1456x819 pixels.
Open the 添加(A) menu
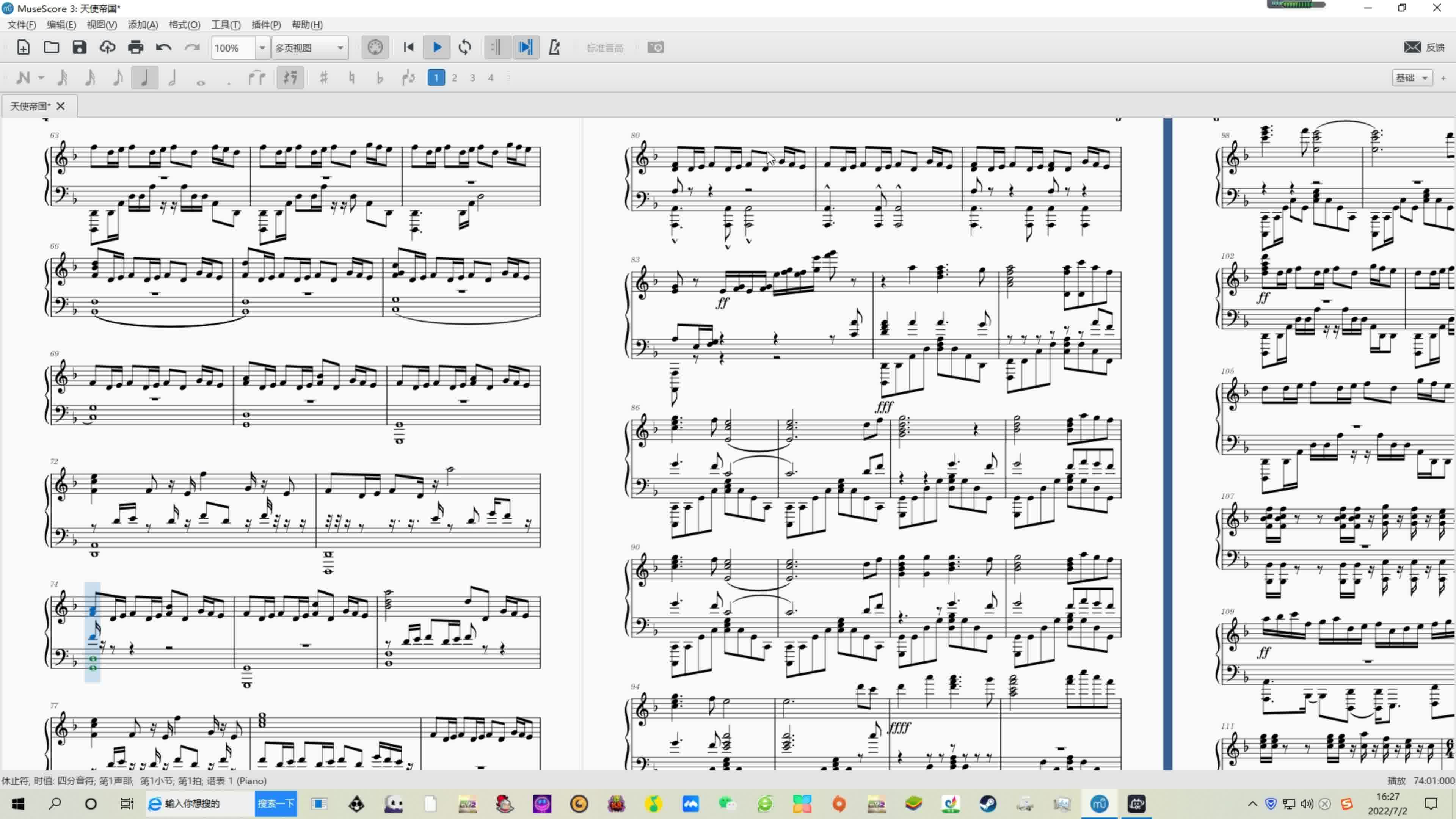(x=143, y=25)
